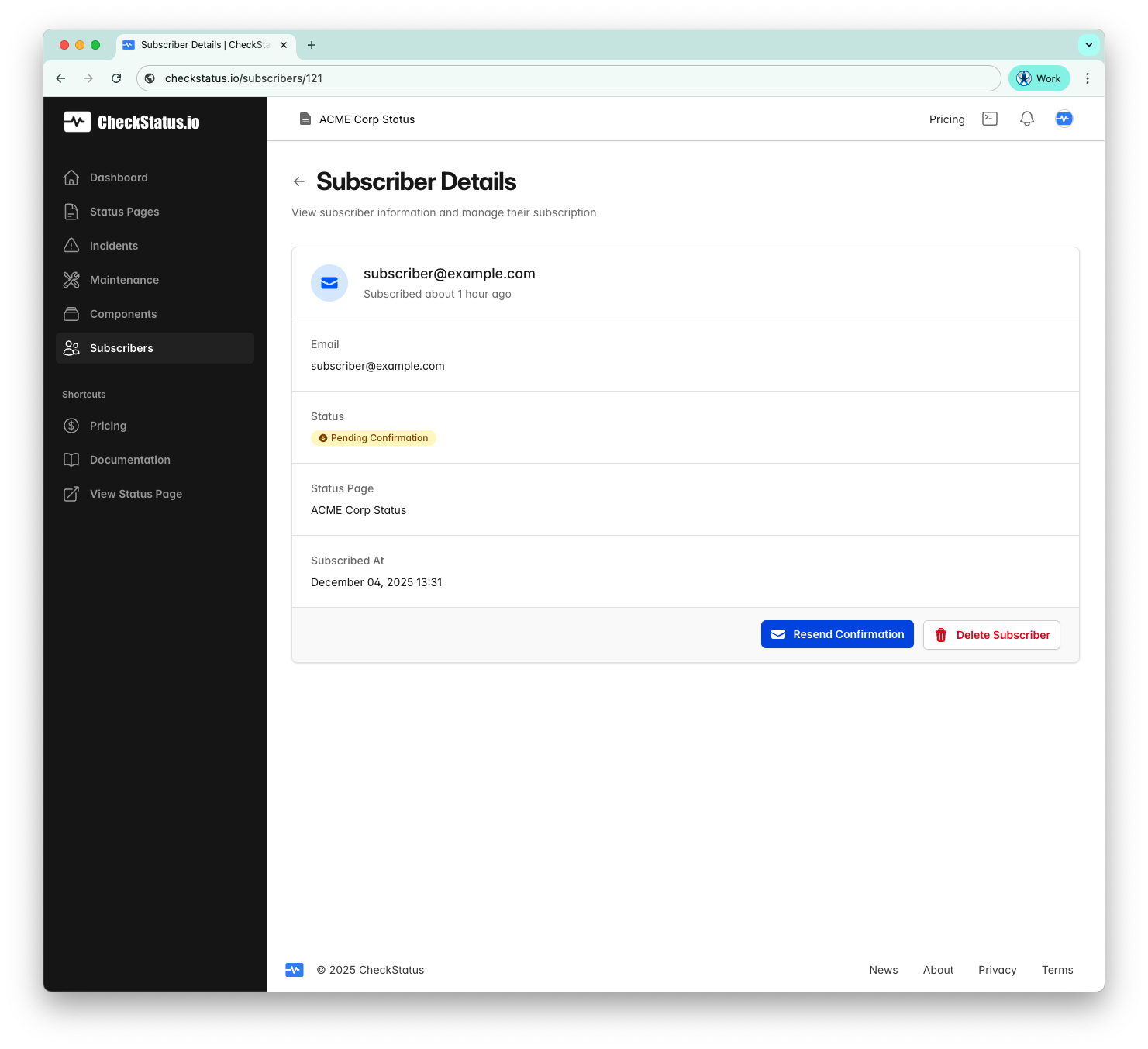Viewport: 1148px width, 1049px height.
Task: Switch to the Subscriber Details tab
Action: coord(198,44)
